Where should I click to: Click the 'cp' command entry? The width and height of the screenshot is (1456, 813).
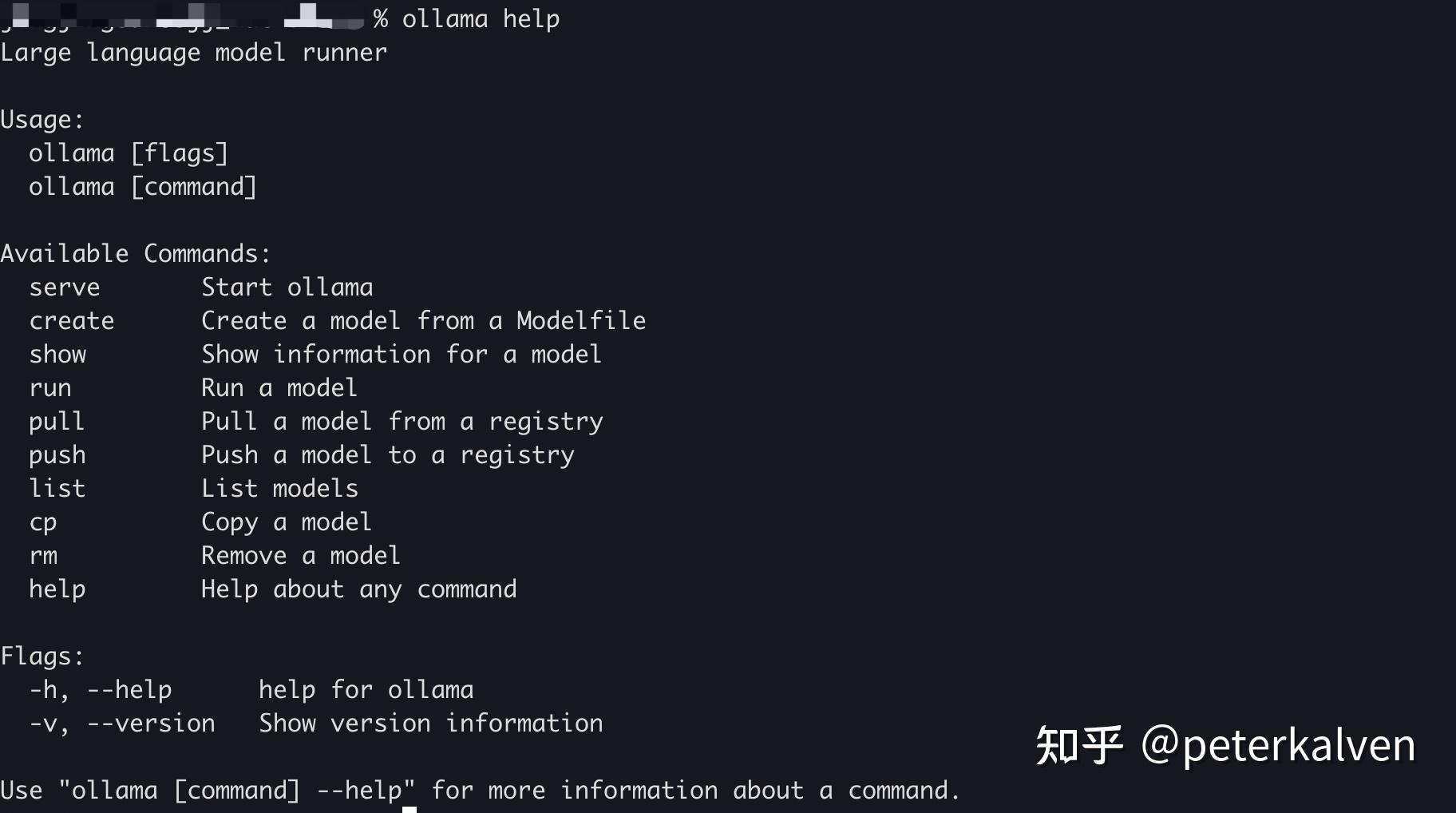click(x=43, y=524)
